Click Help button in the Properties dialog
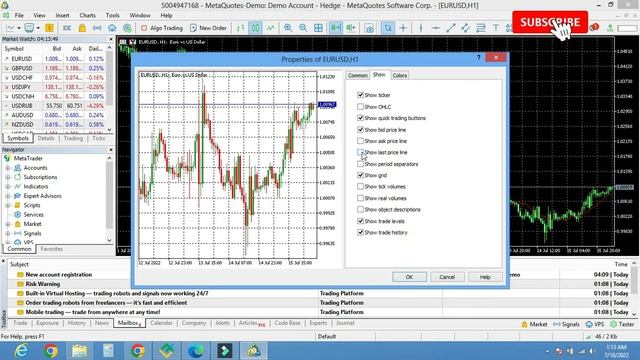Image resolution: width=640 pixels, height=360 pixels. point(485,277)
